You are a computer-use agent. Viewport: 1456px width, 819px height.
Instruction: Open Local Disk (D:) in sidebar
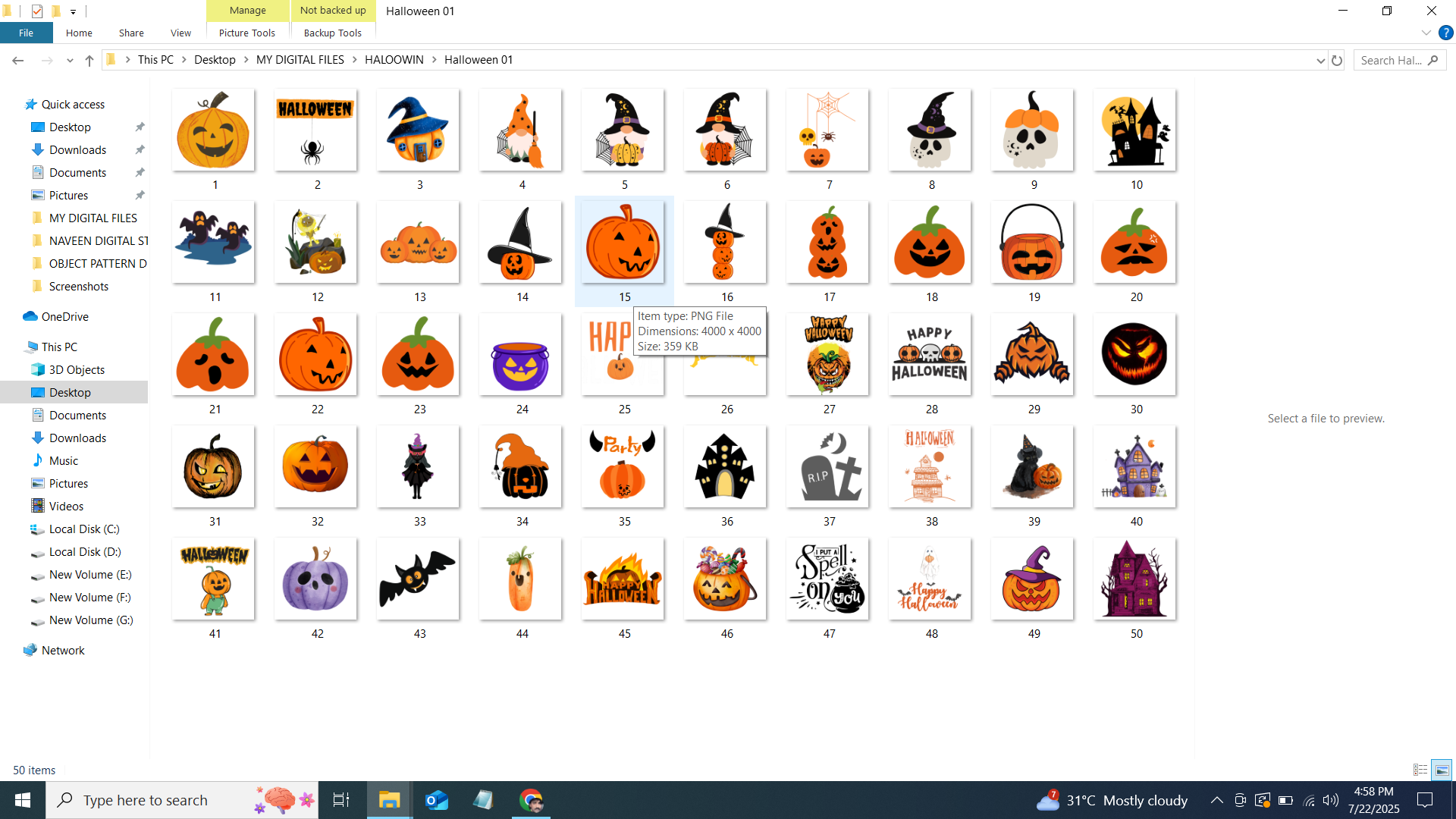point(85,552)
